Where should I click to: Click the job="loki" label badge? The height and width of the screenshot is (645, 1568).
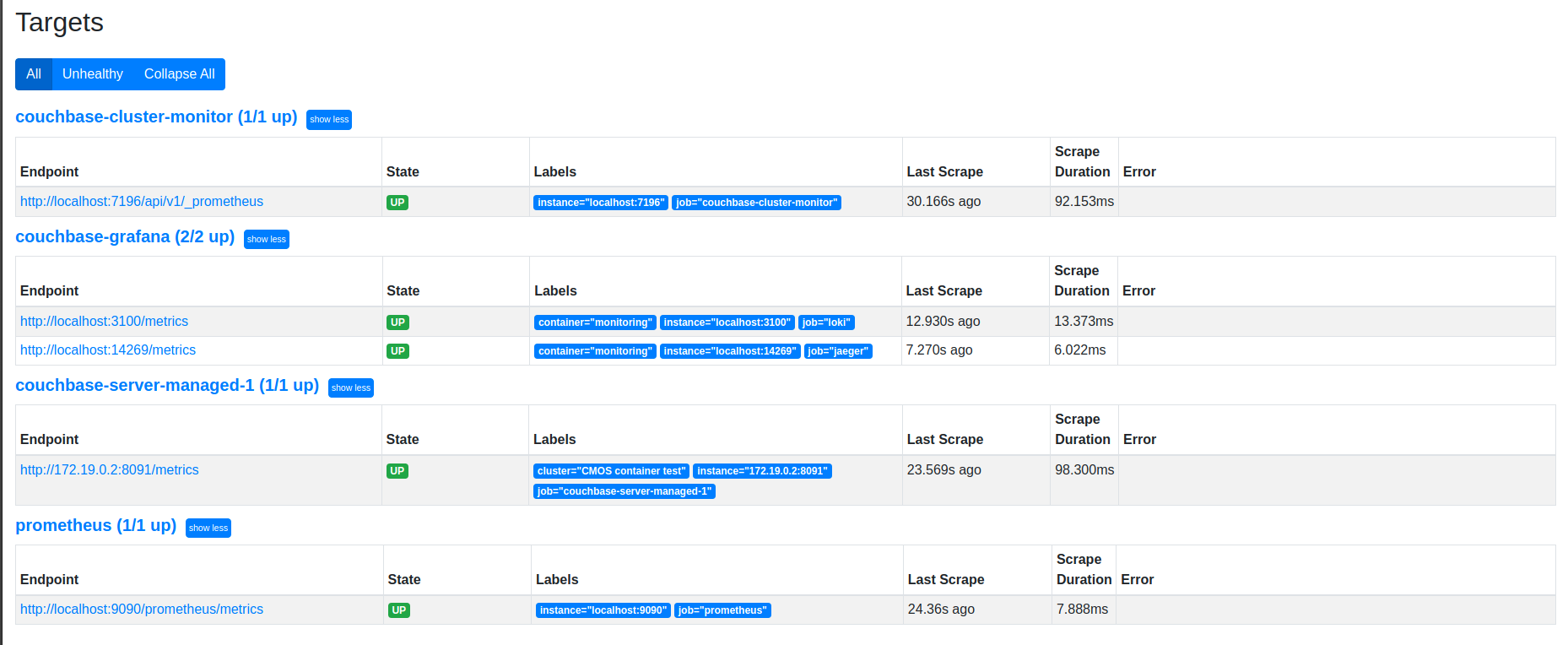pyautogui.click(x=826, y=322)
